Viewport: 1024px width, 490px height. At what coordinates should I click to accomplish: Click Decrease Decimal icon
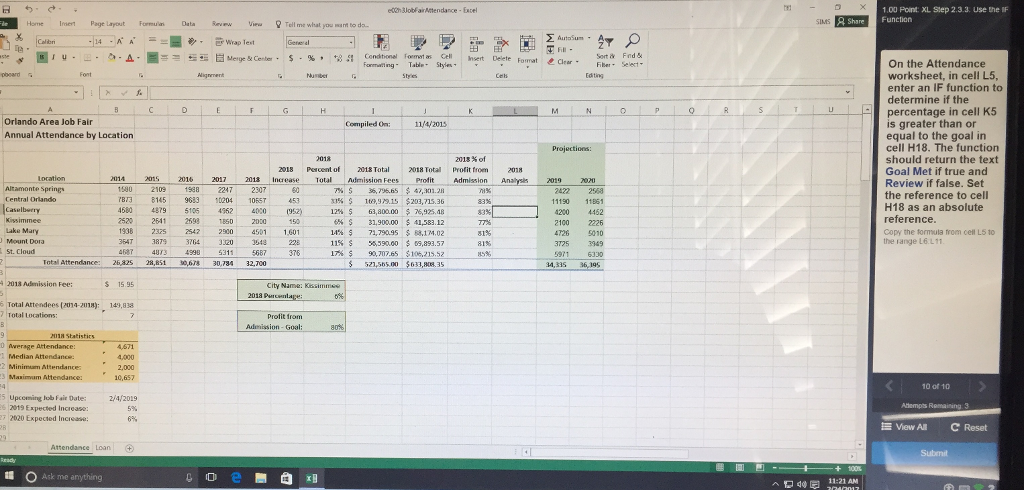click(350, 59)
